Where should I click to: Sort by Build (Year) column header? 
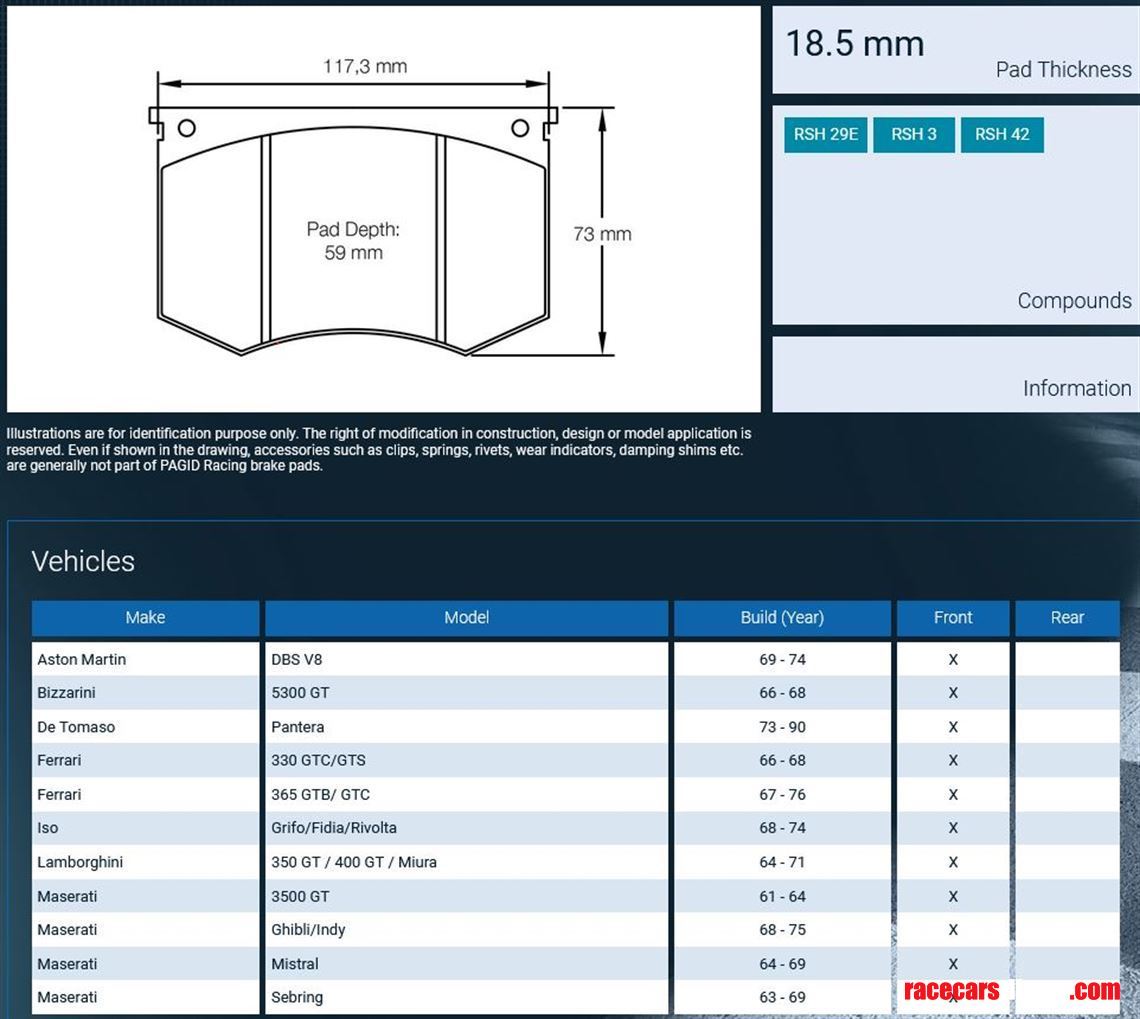(781, 618)
